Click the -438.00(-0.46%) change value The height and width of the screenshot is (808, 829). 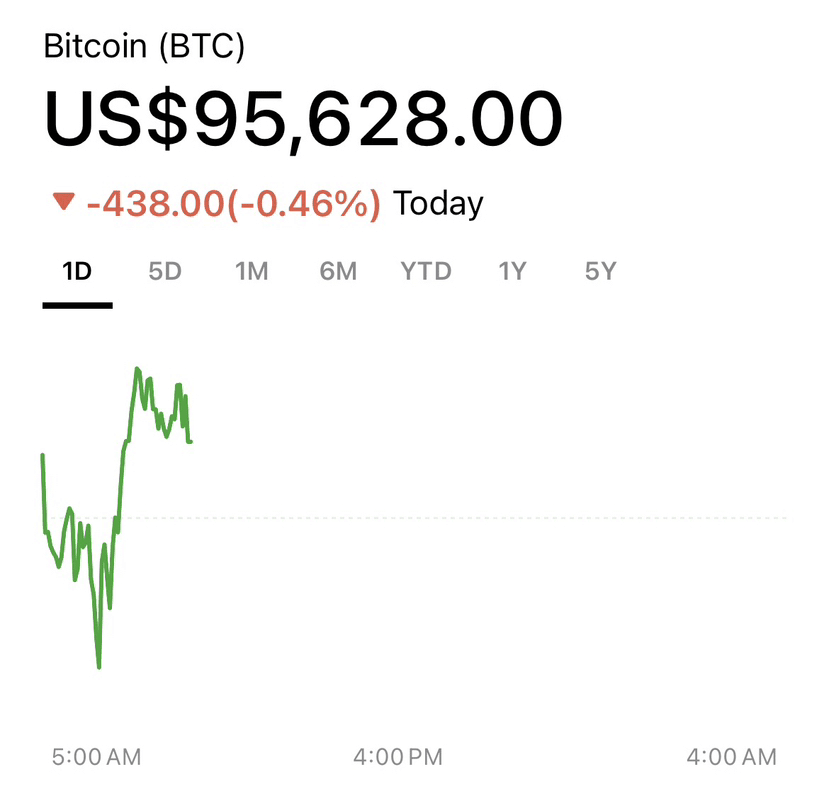(x=233, y=204)
